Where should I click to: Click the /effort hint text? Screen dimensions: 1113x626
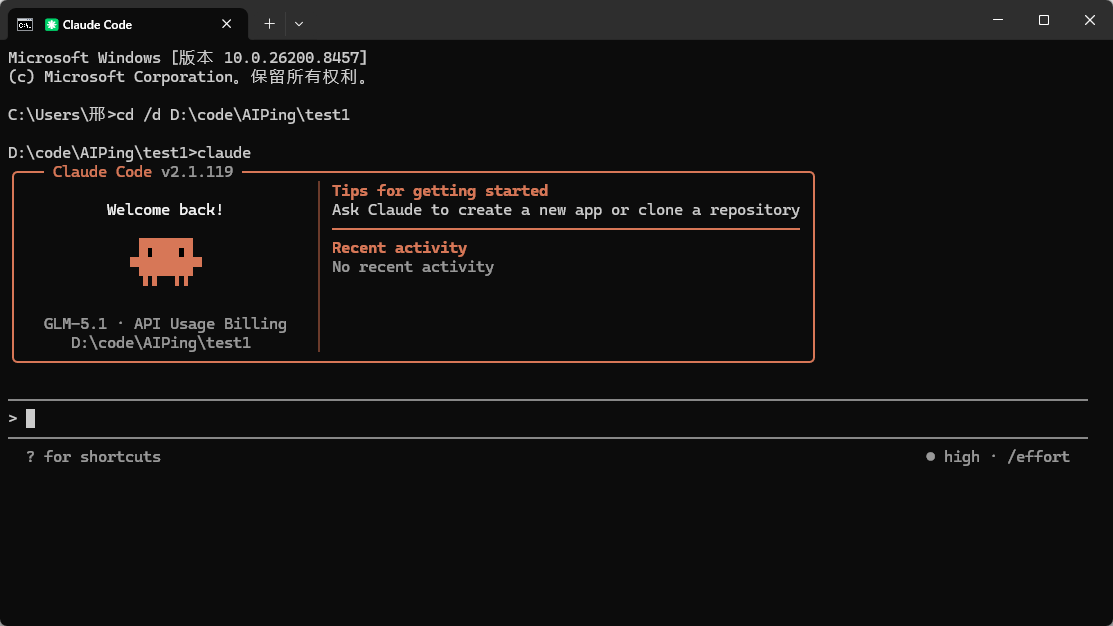(x=1038, y=456)
